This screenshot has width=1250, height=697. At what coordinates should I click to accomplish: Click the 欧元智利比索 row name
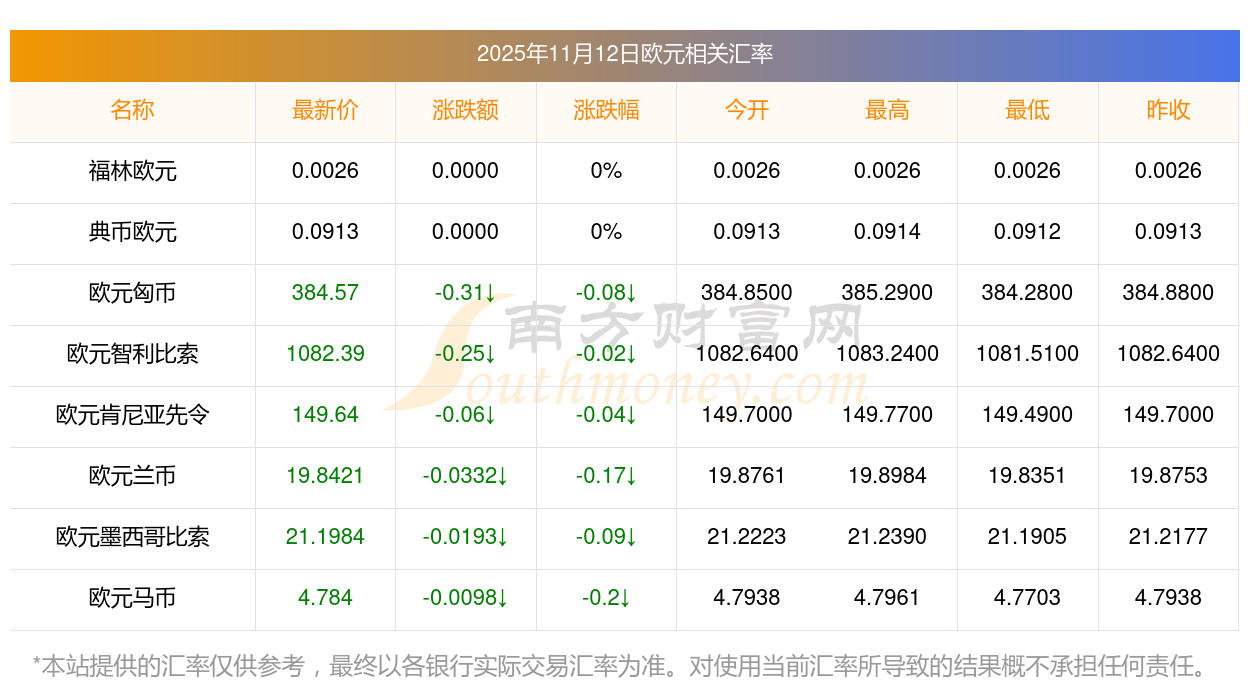(132, 354)
